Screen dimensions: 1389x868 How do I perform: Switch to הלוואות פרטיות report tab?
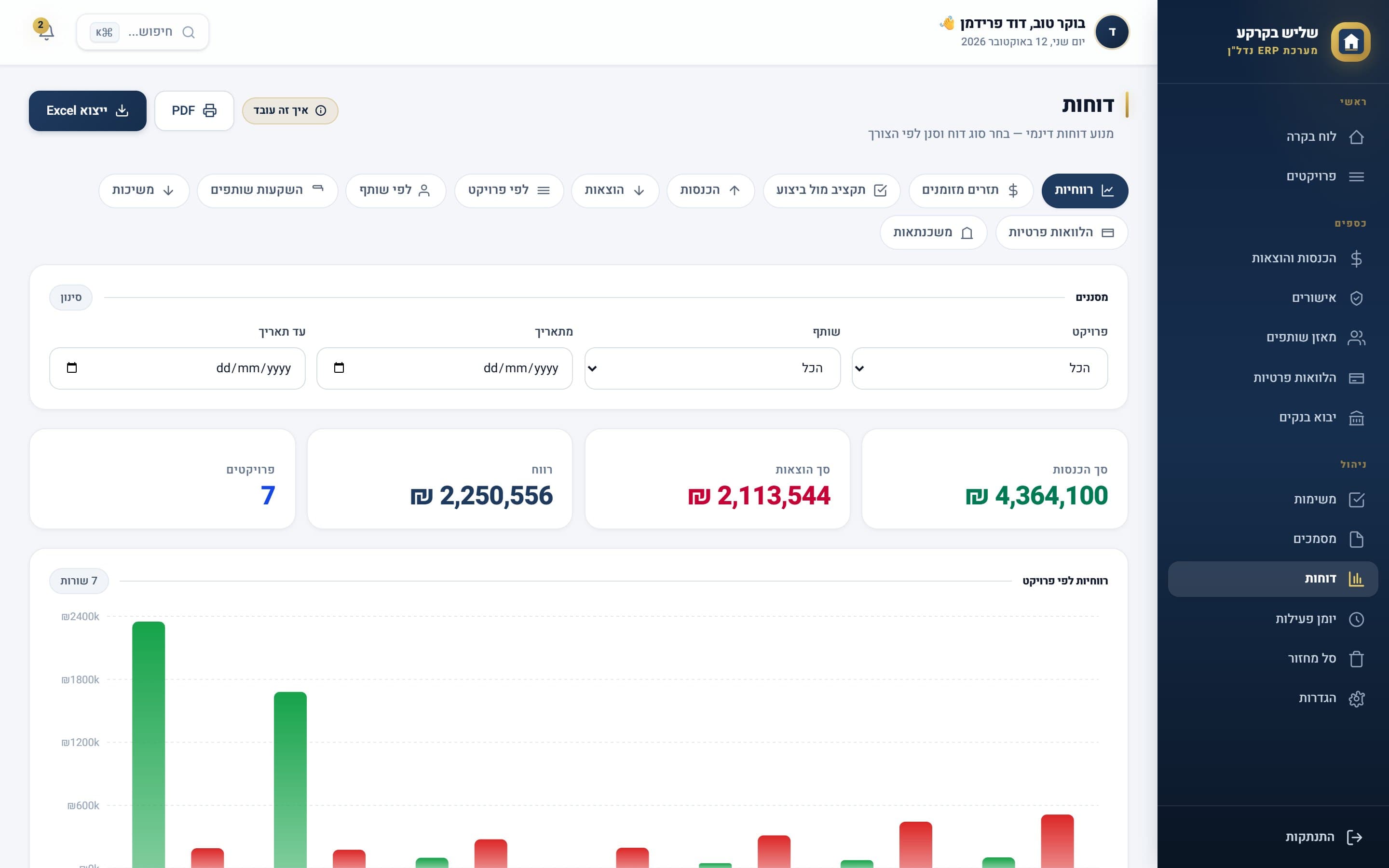(x=1061, y=232)
